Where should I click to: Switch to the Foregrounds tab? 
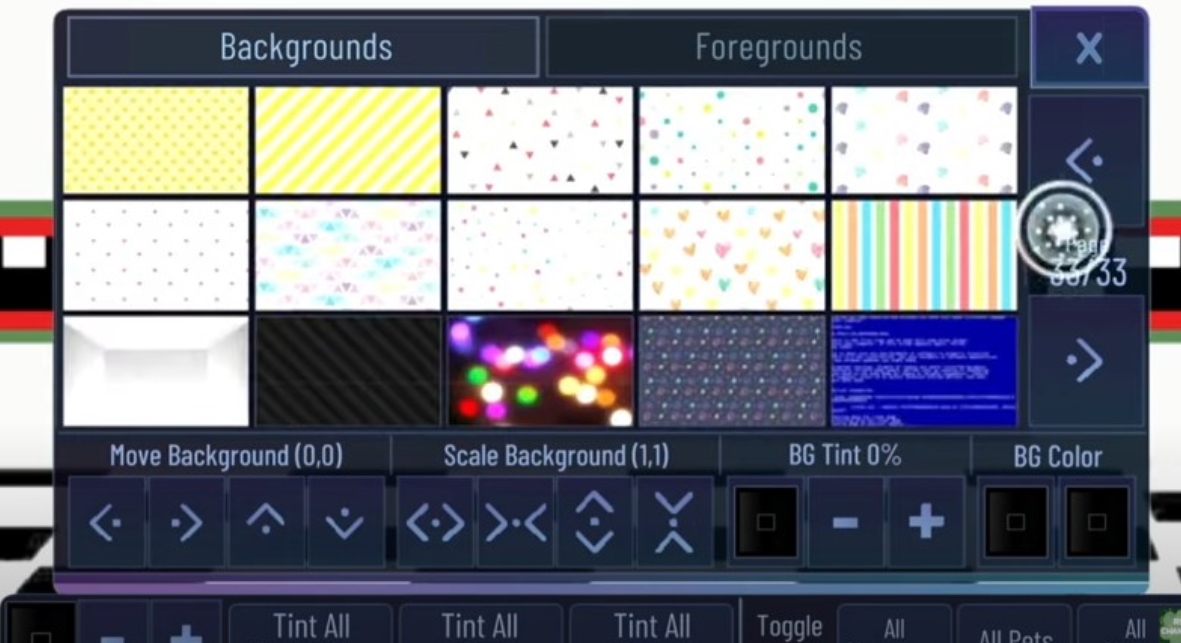point(779,47)
